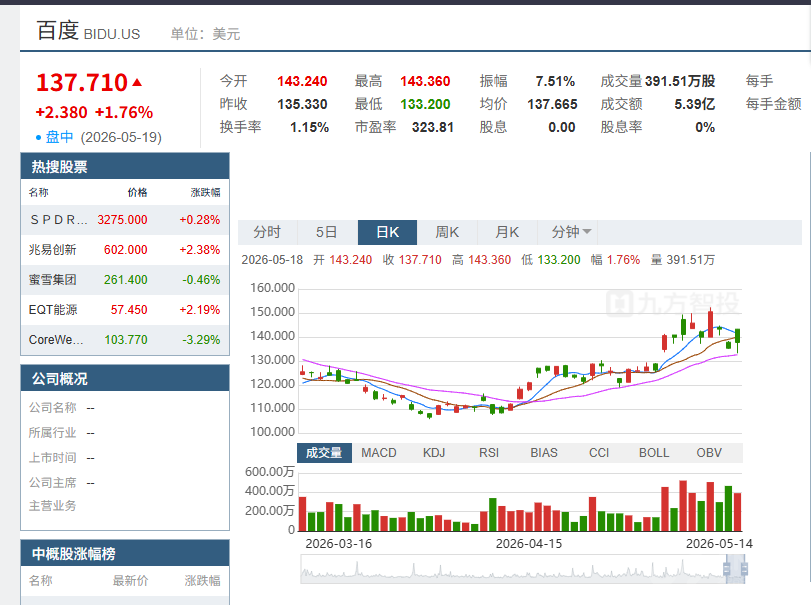Click the BIDU.US ticker symbol

point(112,34)
